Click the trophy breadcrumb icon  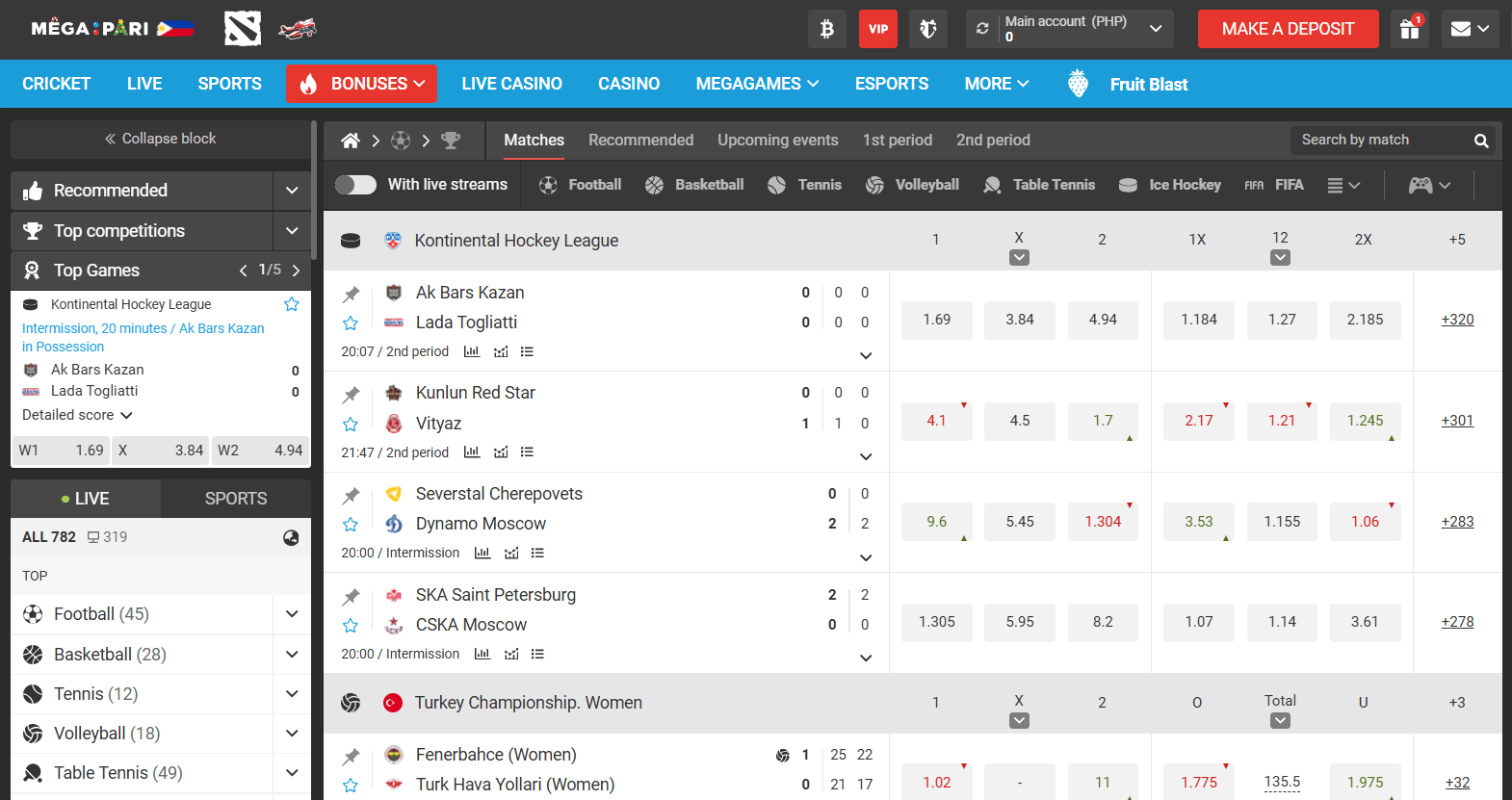pos(451,141)
